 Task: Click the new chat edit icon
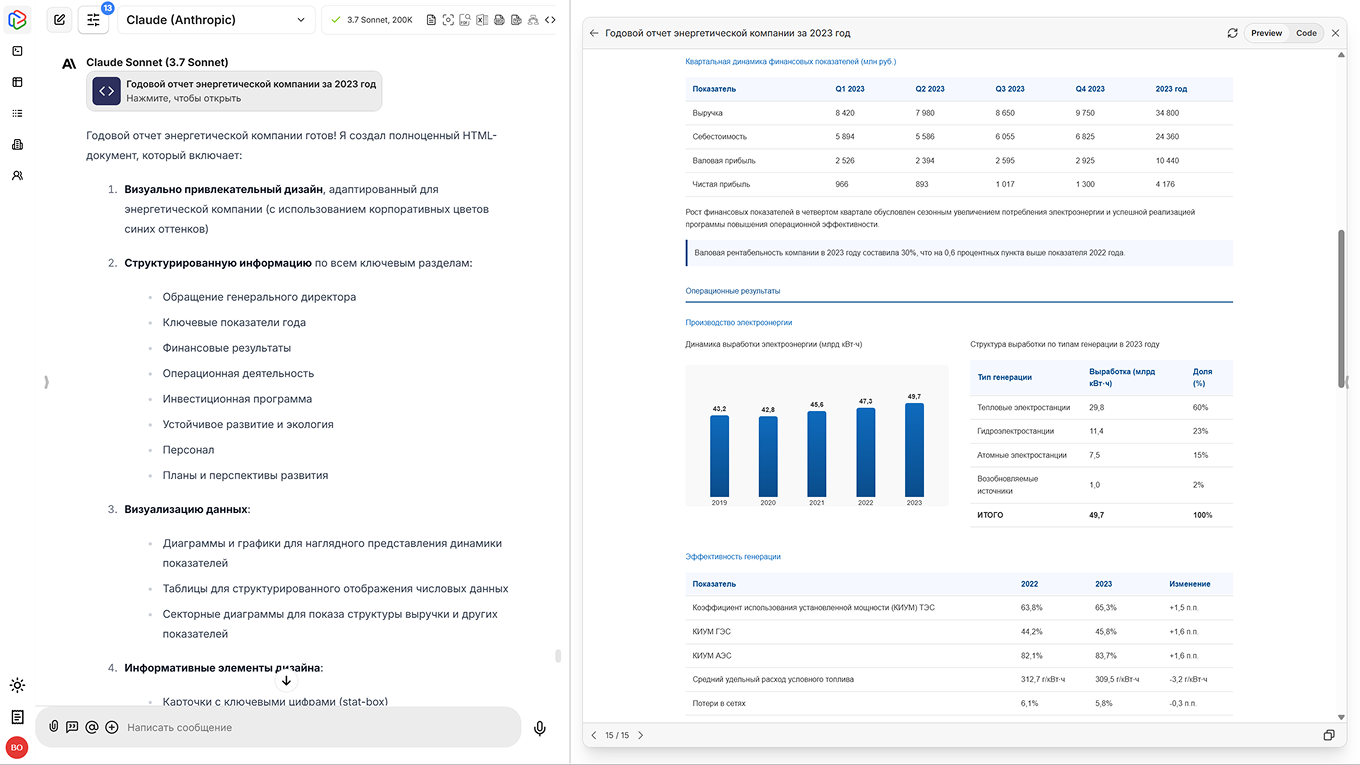60,20
